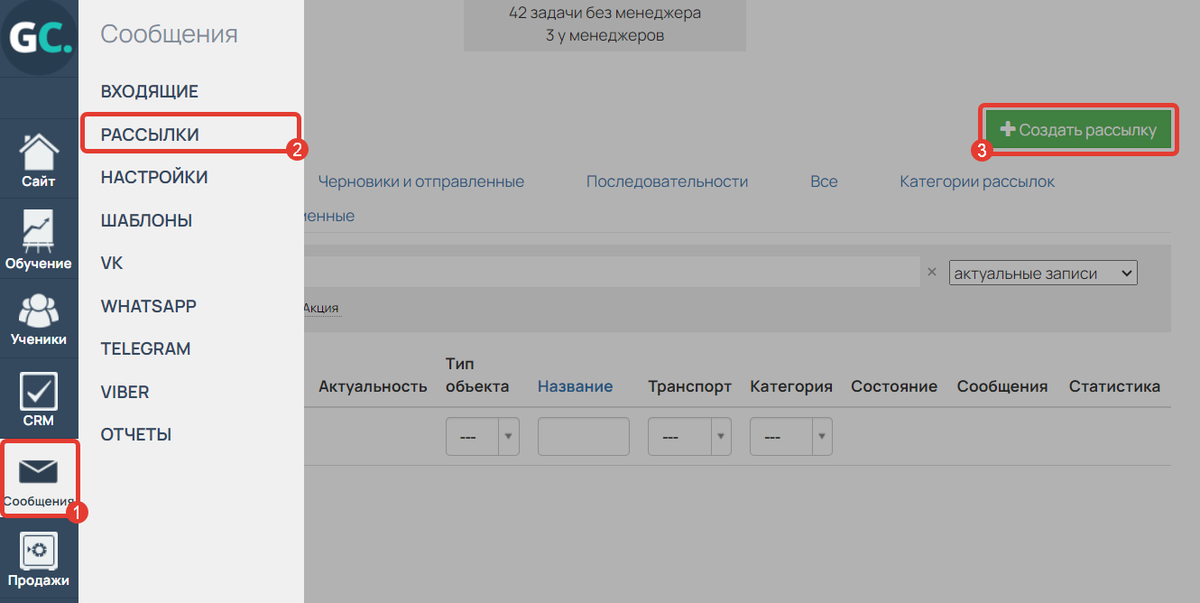Switch to Категории рассылок tab

tap(977, 182)
